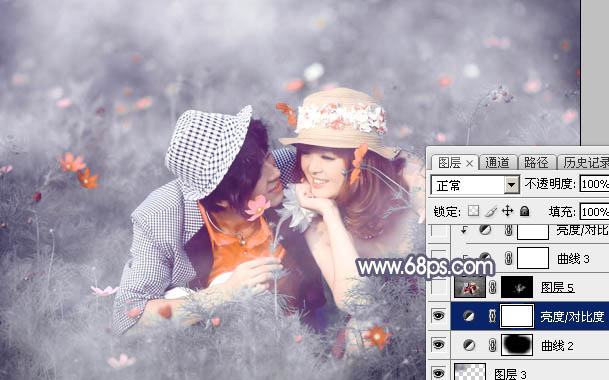Click the lock position move icon

click(x=508, y=211)
